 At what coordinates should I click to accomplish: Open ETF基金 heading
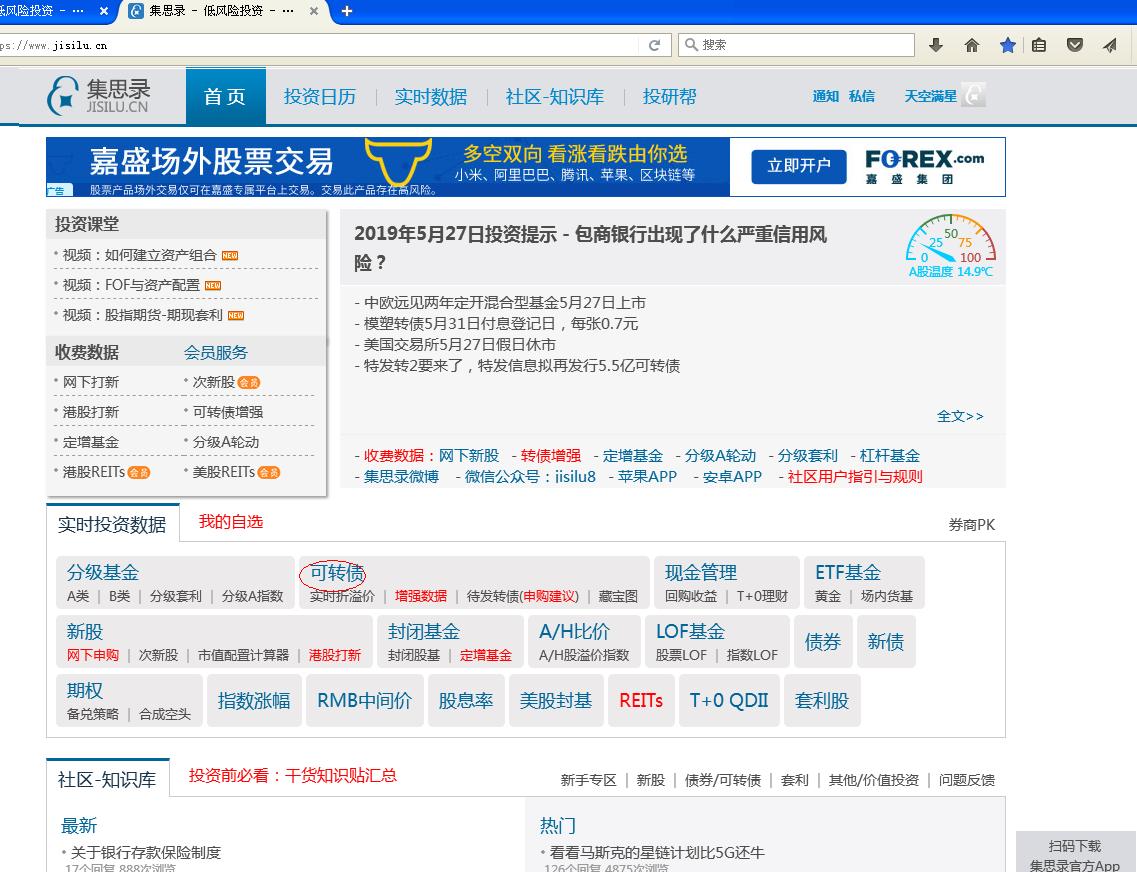(848, 573)
